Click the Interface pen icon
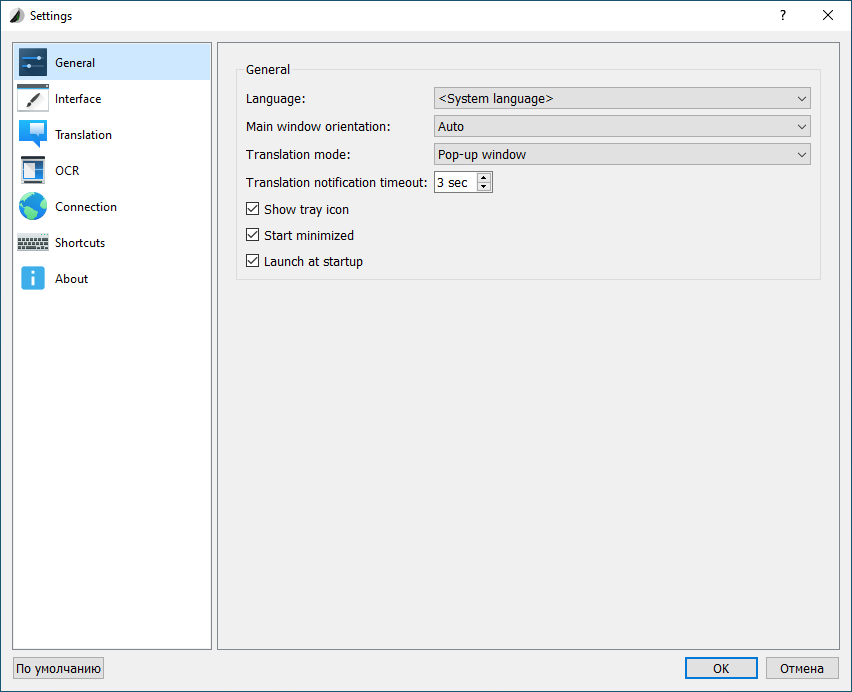This screenshot has width=852, height=692. pos(33,99)
